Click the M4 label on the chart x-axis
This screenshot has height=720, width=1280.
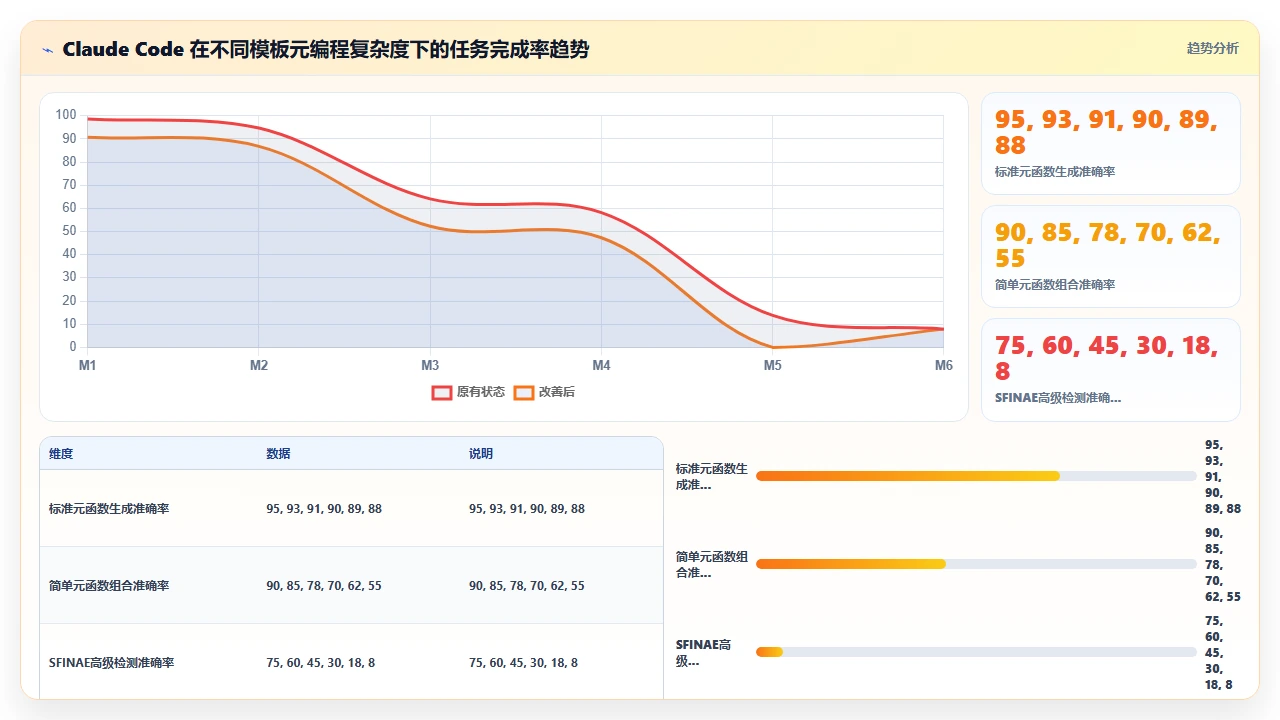coord(601,366)
